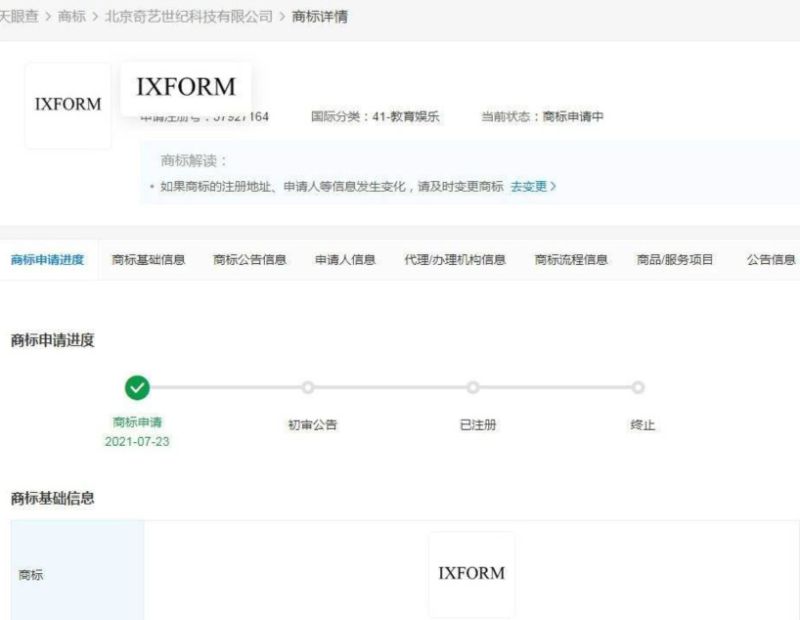Switch to the 商标基础信息 tab
The image size is (800, 620).
coord(148,260)
